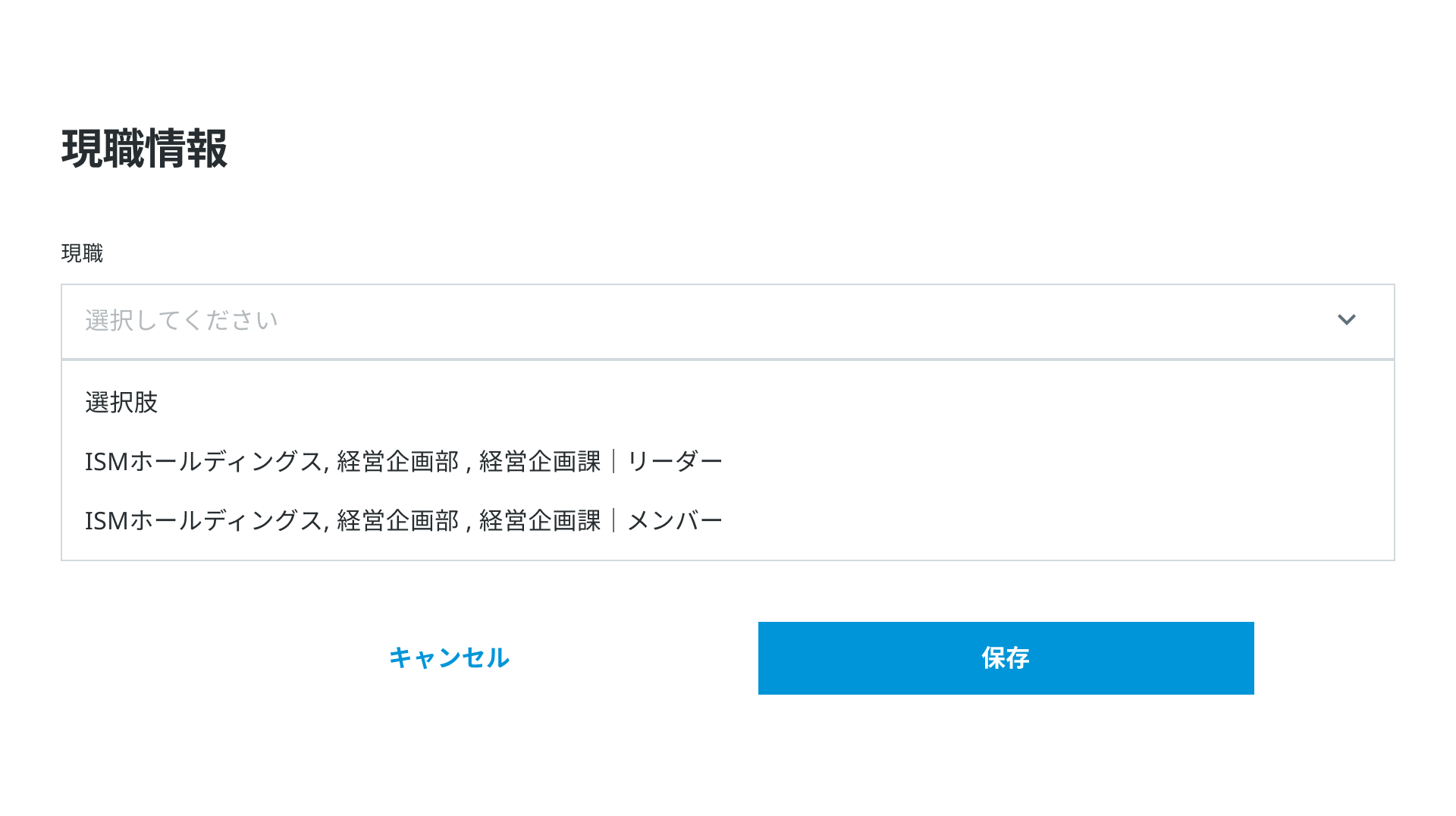Open the 現職 select field
Screen dimensions: 1456x816
[x=728, y=322]
